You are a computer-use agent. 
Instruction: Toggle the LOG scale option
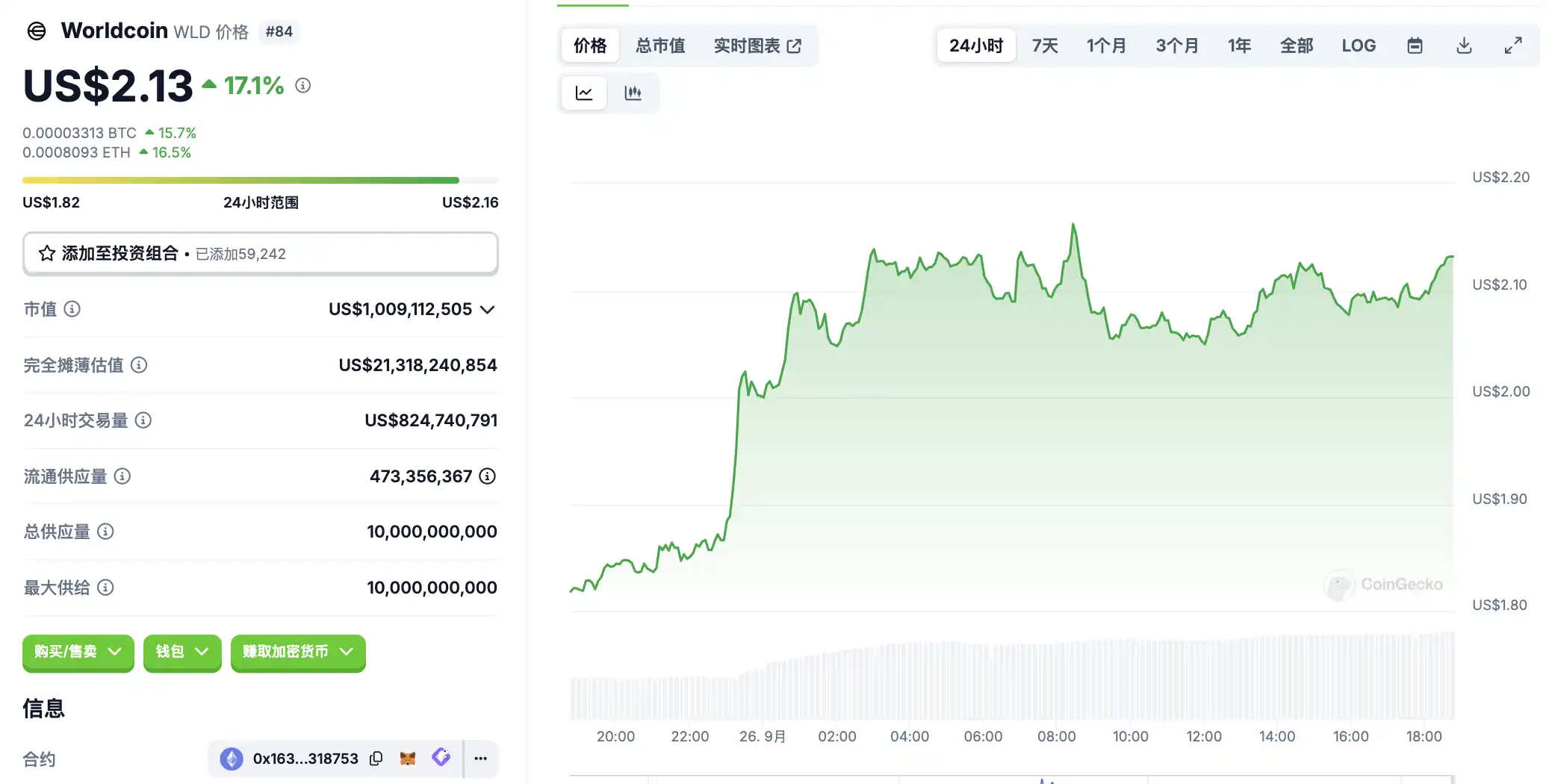point(1359,46)
